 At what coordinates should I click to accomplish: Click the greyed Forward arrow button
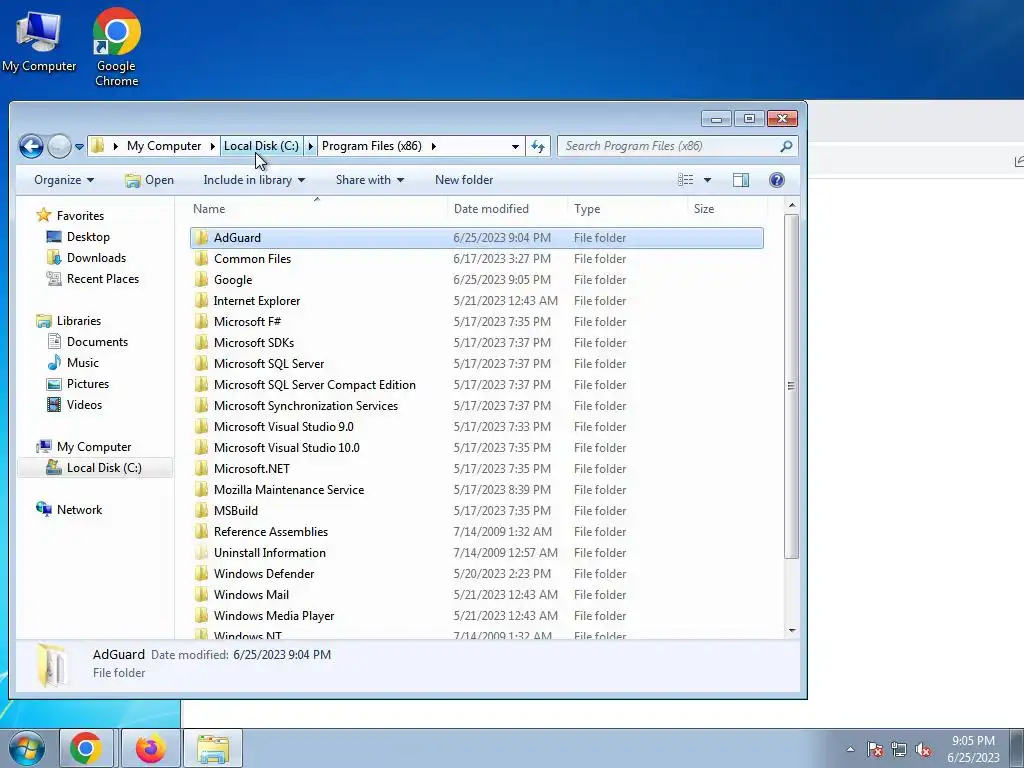59,146
